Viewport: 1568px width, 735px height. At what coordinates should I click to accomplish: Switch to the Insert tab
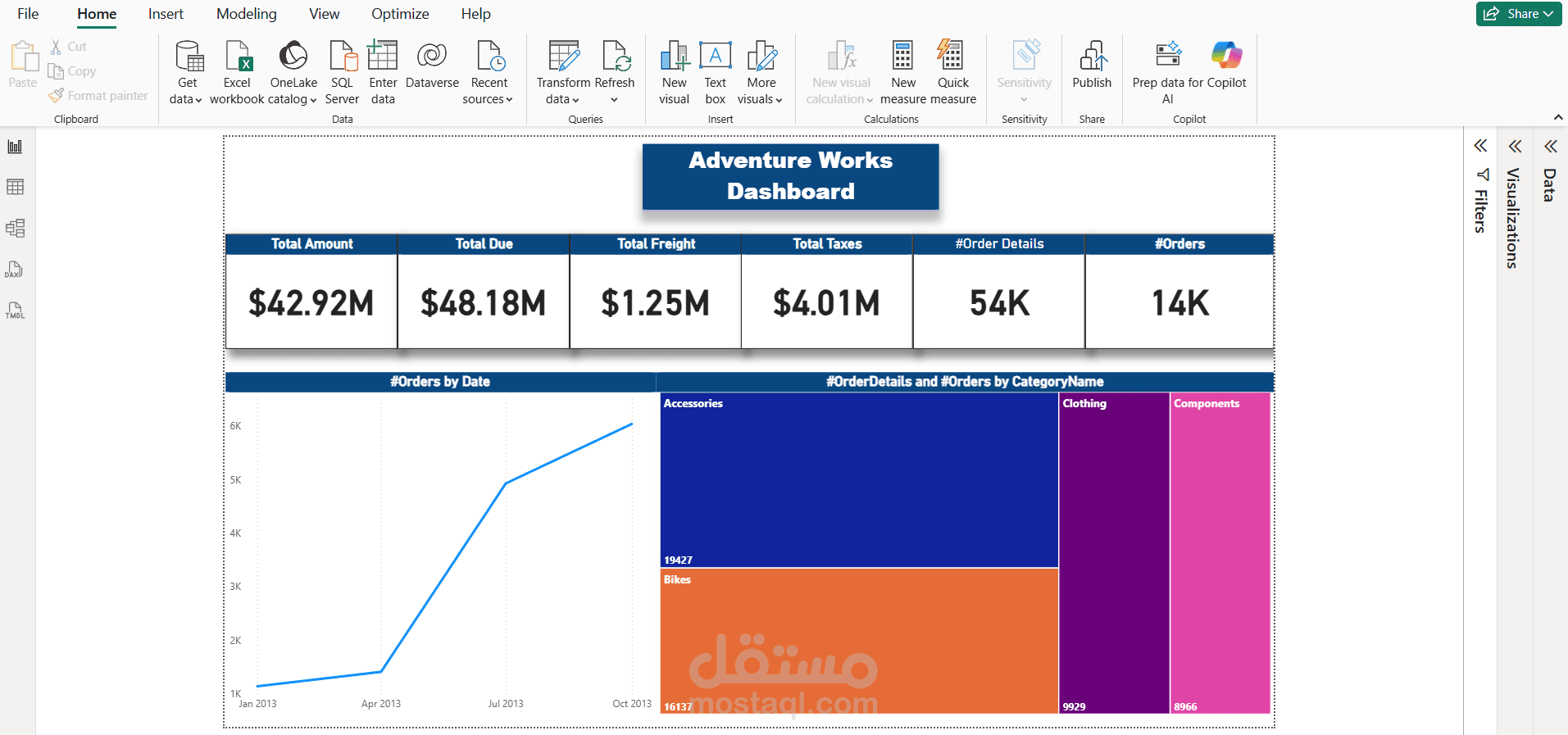[166, 14]
